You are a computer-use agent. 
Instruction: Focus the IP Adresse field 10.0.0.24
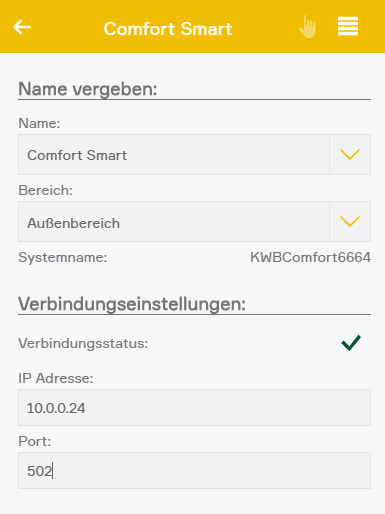point(194,407)
